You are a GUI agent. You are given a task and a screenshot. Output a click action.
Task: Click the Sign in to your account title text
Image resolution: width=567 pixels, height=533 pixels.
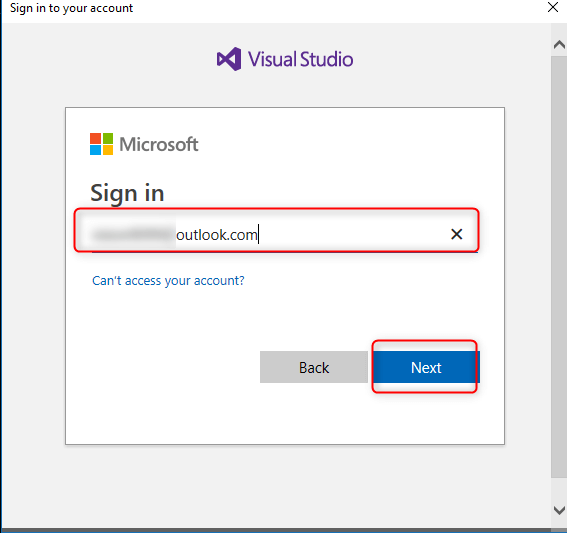[72, 8]
